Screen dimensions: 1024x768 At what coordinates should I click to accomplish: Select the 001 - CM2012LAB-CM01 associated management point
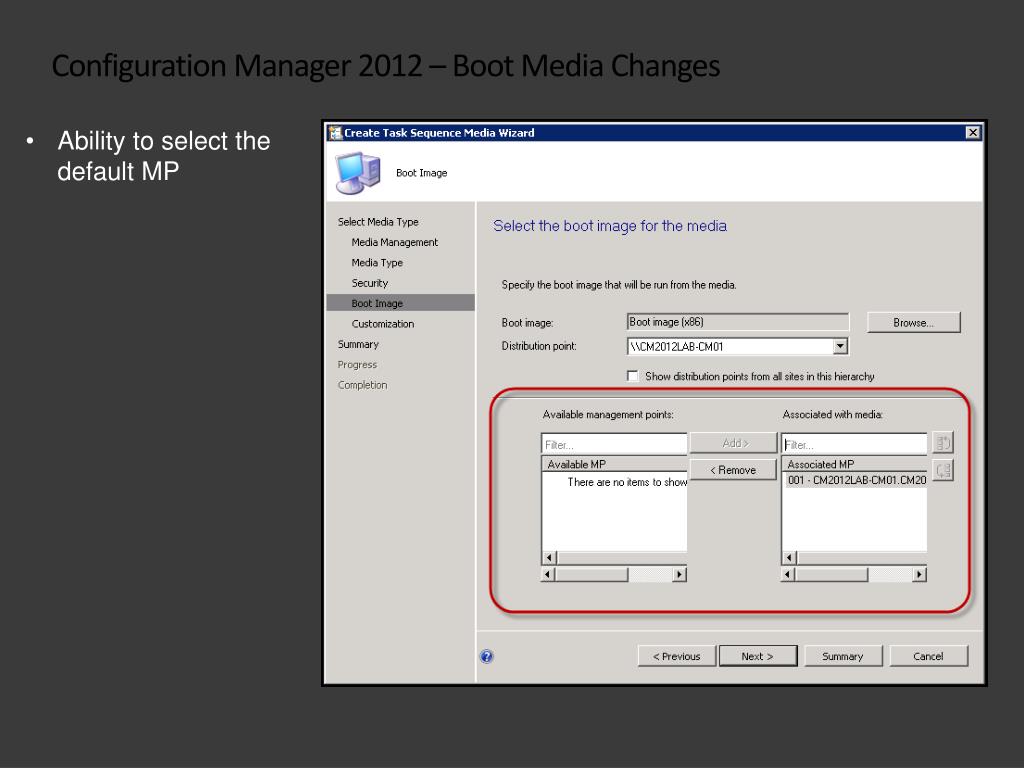856,480
